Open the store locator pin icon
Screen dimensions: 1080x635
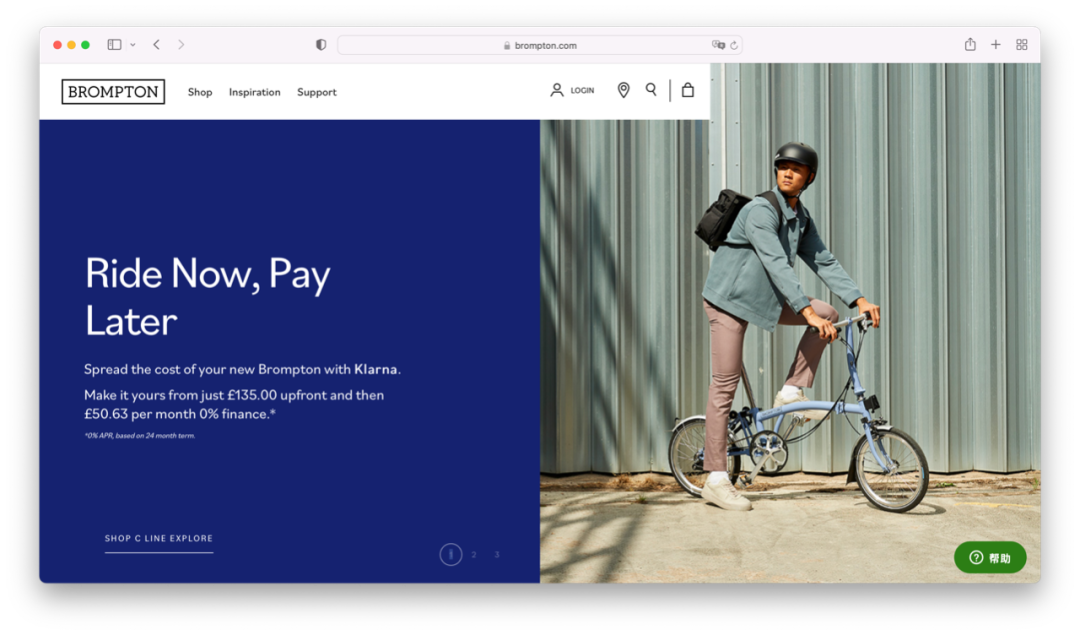(623, 90)
